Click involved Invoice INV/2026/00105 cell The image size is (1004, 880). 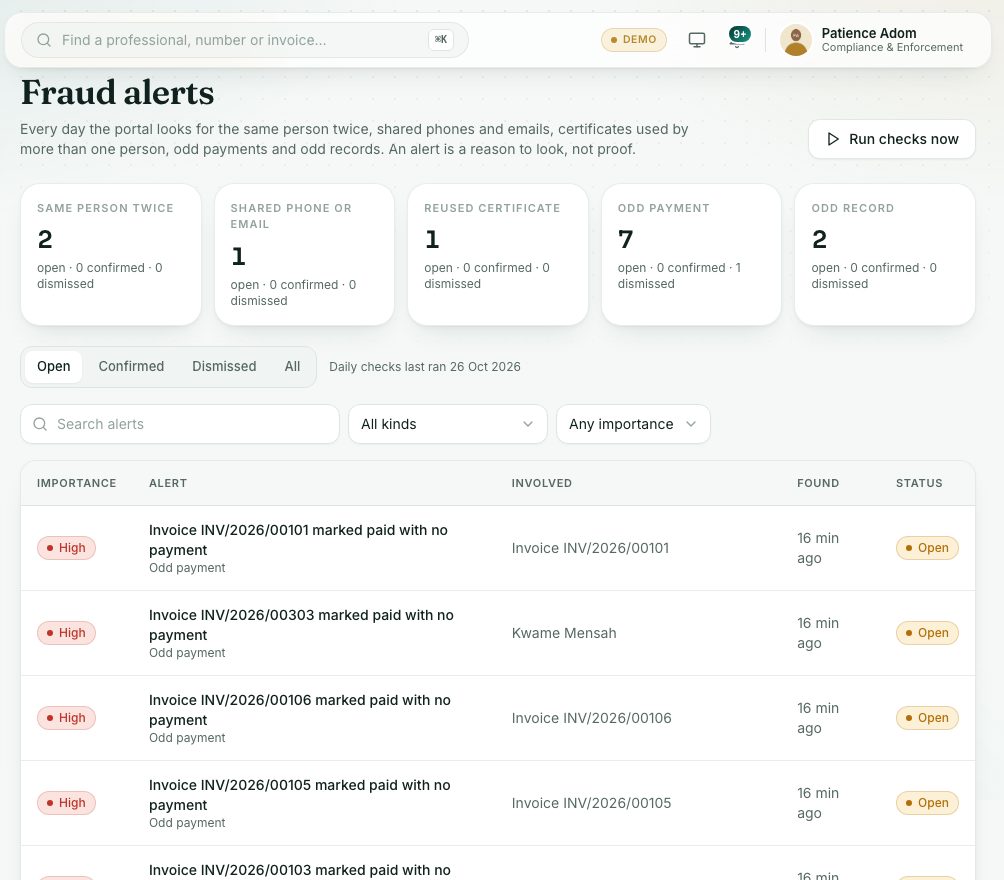point(591,803)
